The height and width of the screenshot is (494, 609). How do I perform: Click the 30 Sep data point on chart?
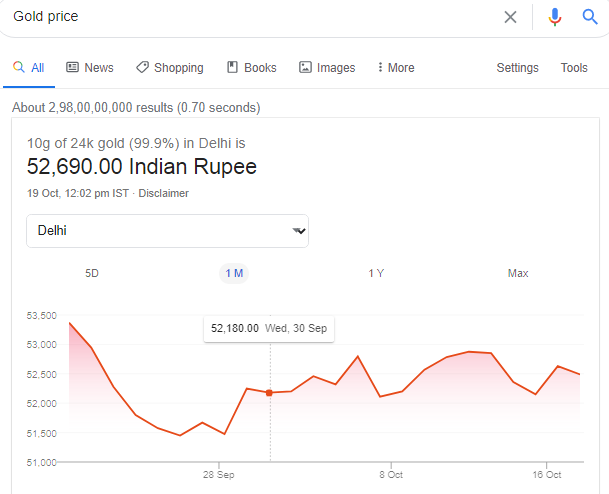coord(269,393)
